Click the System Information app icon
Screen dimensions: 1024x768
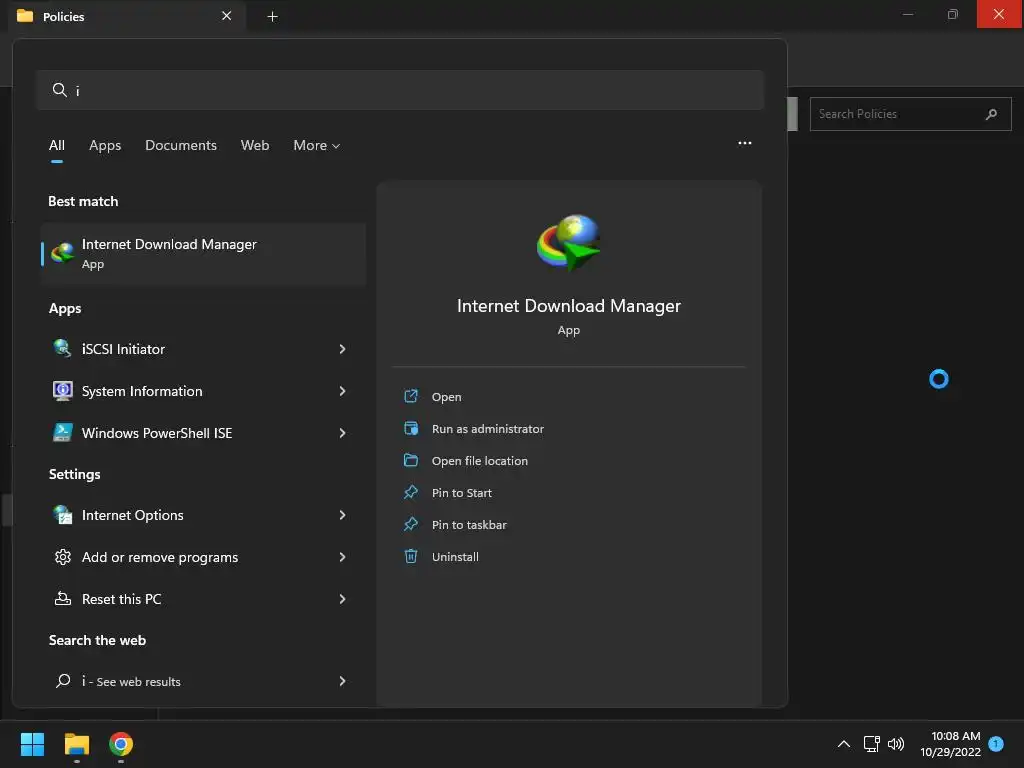(62, 391)
